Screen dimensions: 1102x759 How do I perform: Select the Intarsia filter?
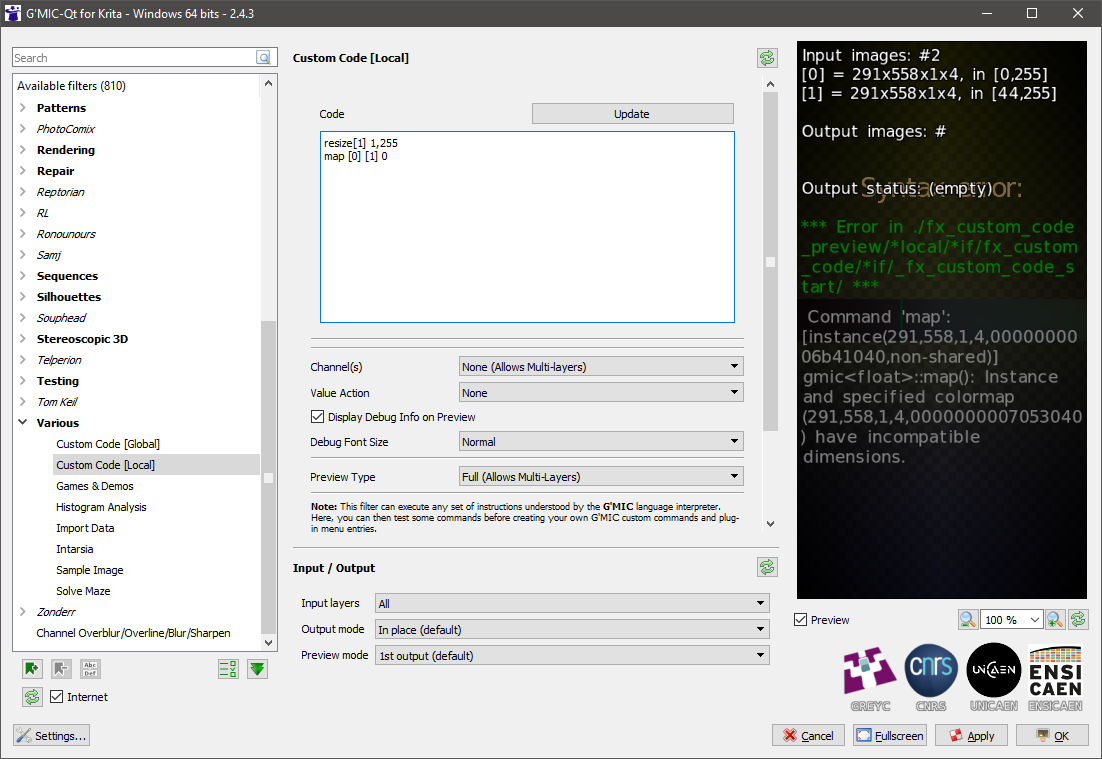coord(74,549)
